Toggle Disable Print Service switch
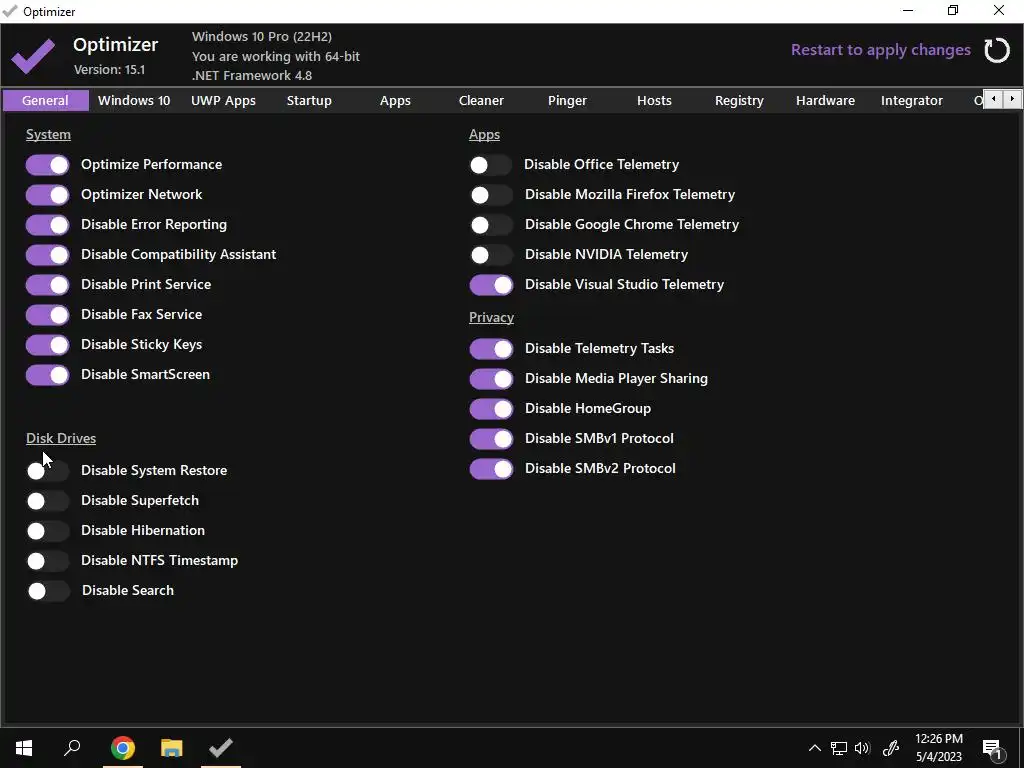 [48, 285]
